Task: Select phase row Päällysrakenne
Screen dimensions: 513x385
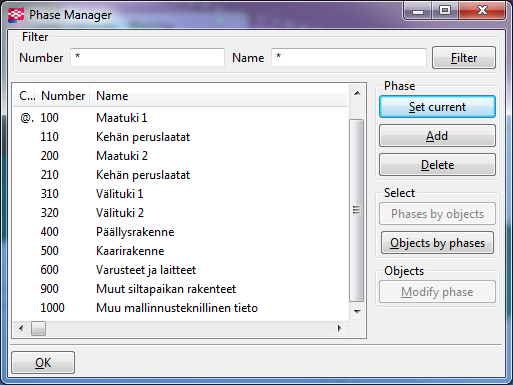Action: tap(181, 232)
